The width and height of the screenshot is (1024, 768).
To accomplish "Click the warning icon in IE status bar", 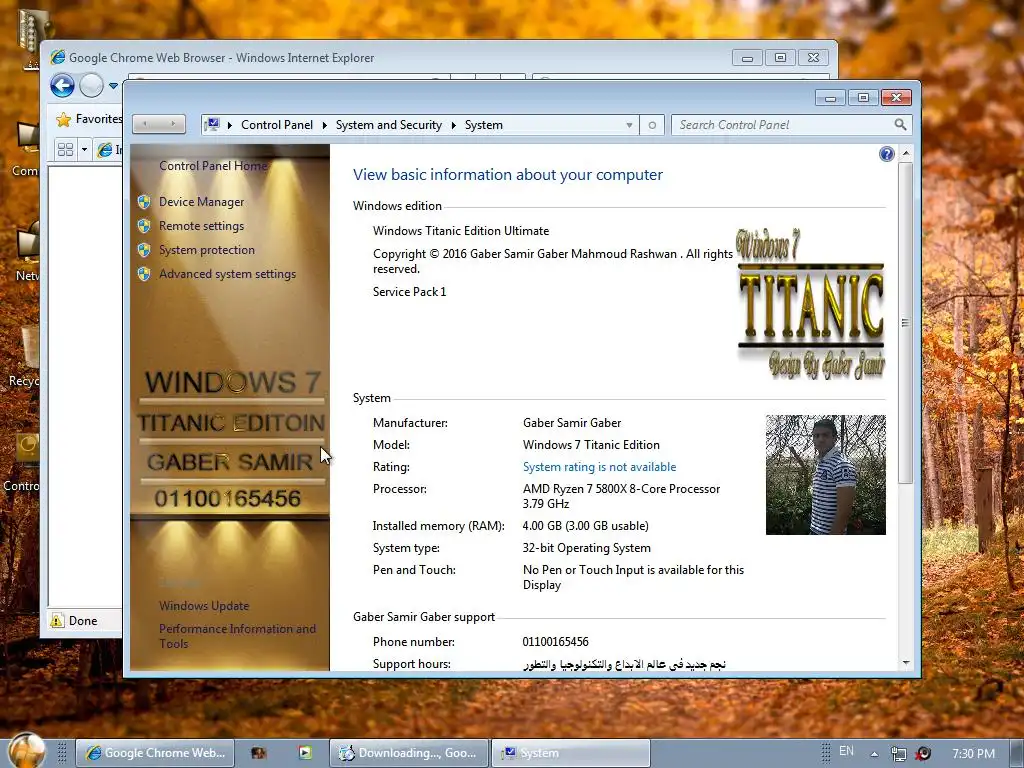I will 57,620.
